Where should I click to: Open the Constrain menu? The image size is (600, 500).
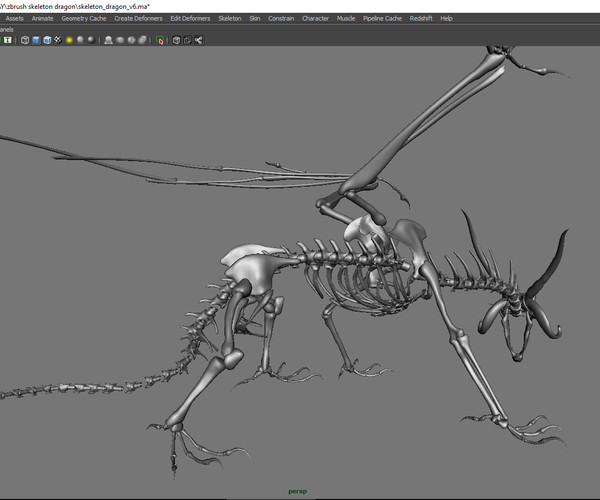click(x=281, y=18)
